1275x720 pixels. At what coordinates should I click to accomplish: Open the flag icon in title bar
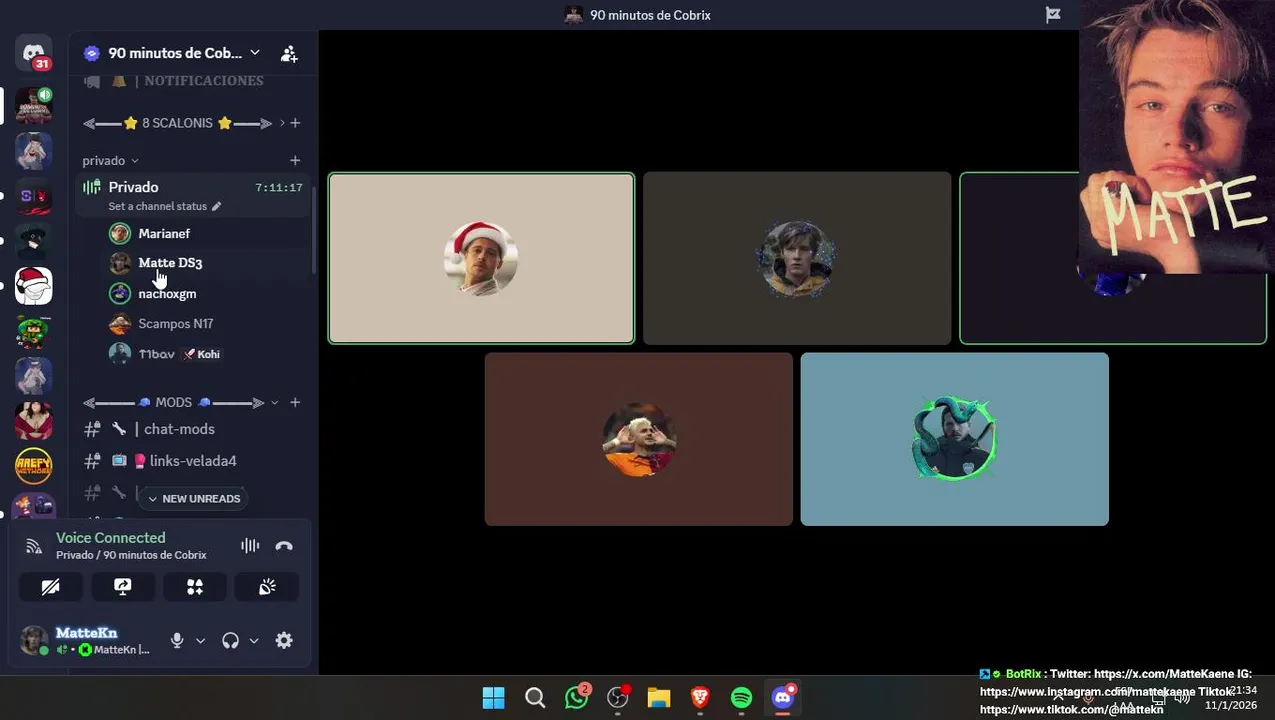point(1053,15)
